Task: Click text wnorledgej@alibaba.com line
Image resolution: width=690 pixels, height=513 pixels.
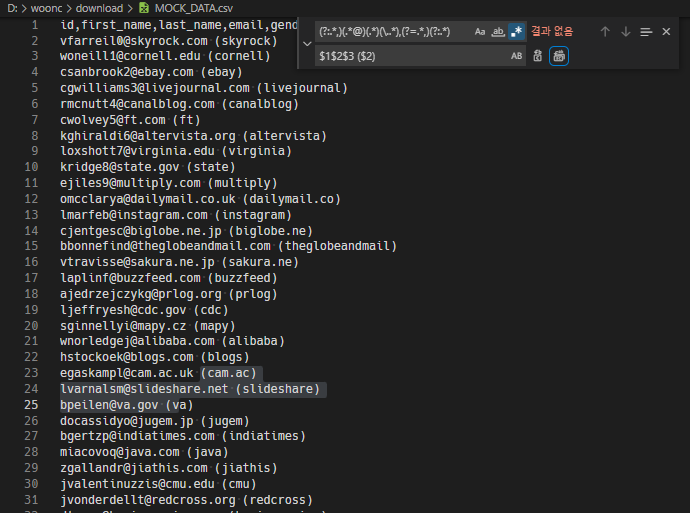Action: pyautogui.click(x=172, y=341)
